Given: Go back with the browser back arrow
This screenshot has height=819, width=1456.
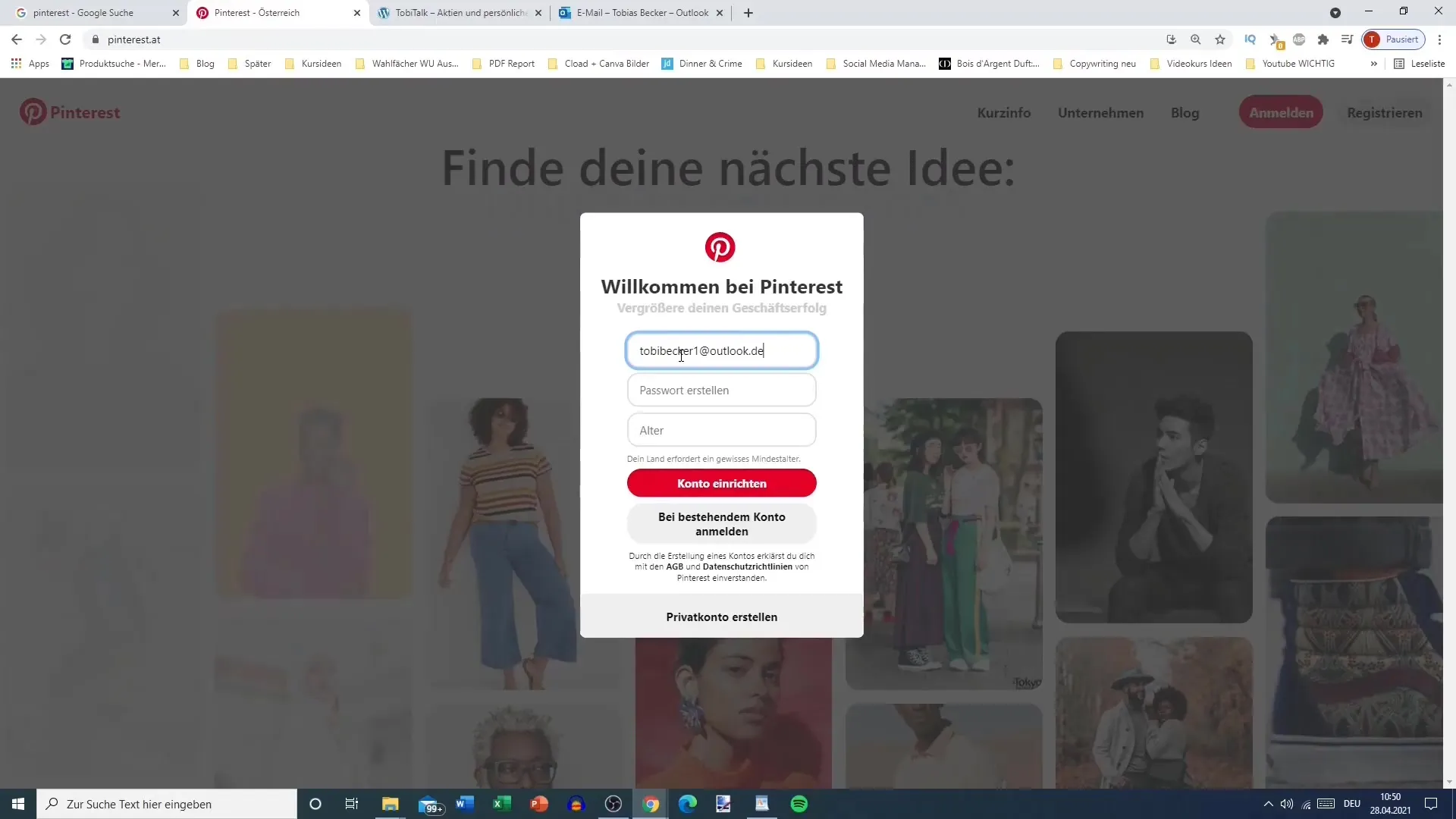Looking at the screenshot, I should click(x=17, y=39).
